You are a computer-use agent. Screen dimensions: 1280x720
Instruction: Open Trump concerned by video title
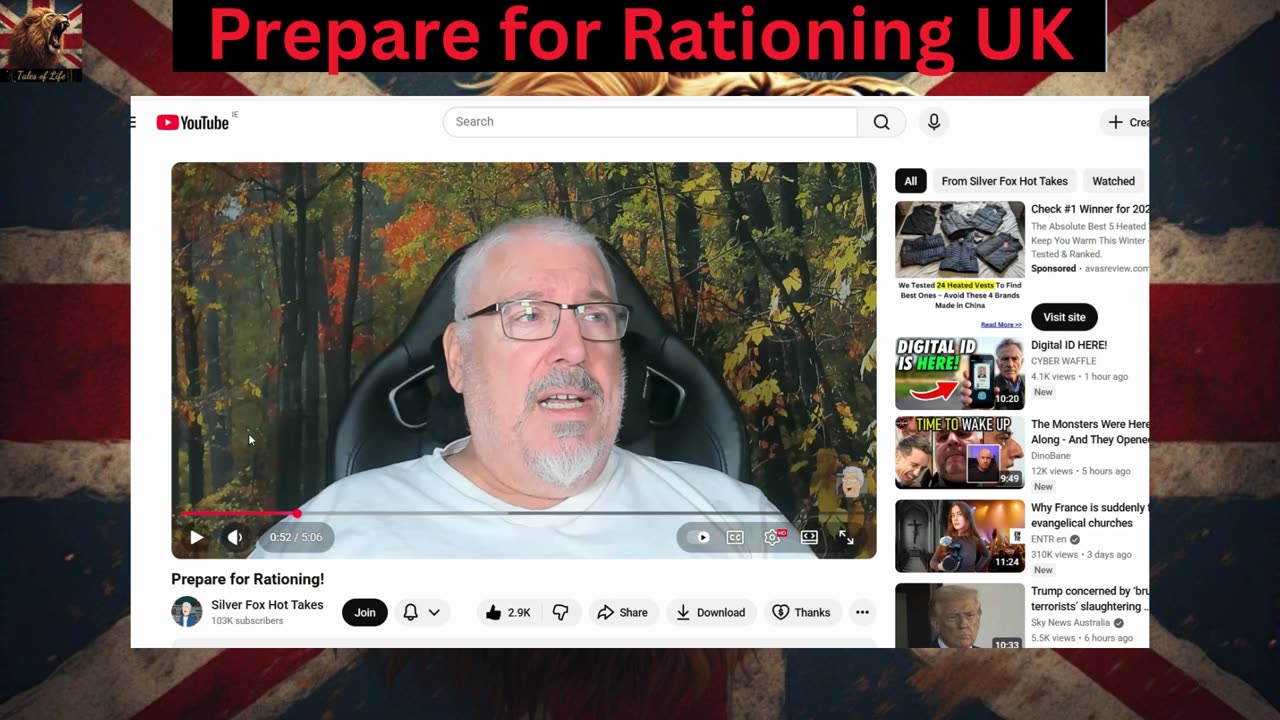point(1090,598)
